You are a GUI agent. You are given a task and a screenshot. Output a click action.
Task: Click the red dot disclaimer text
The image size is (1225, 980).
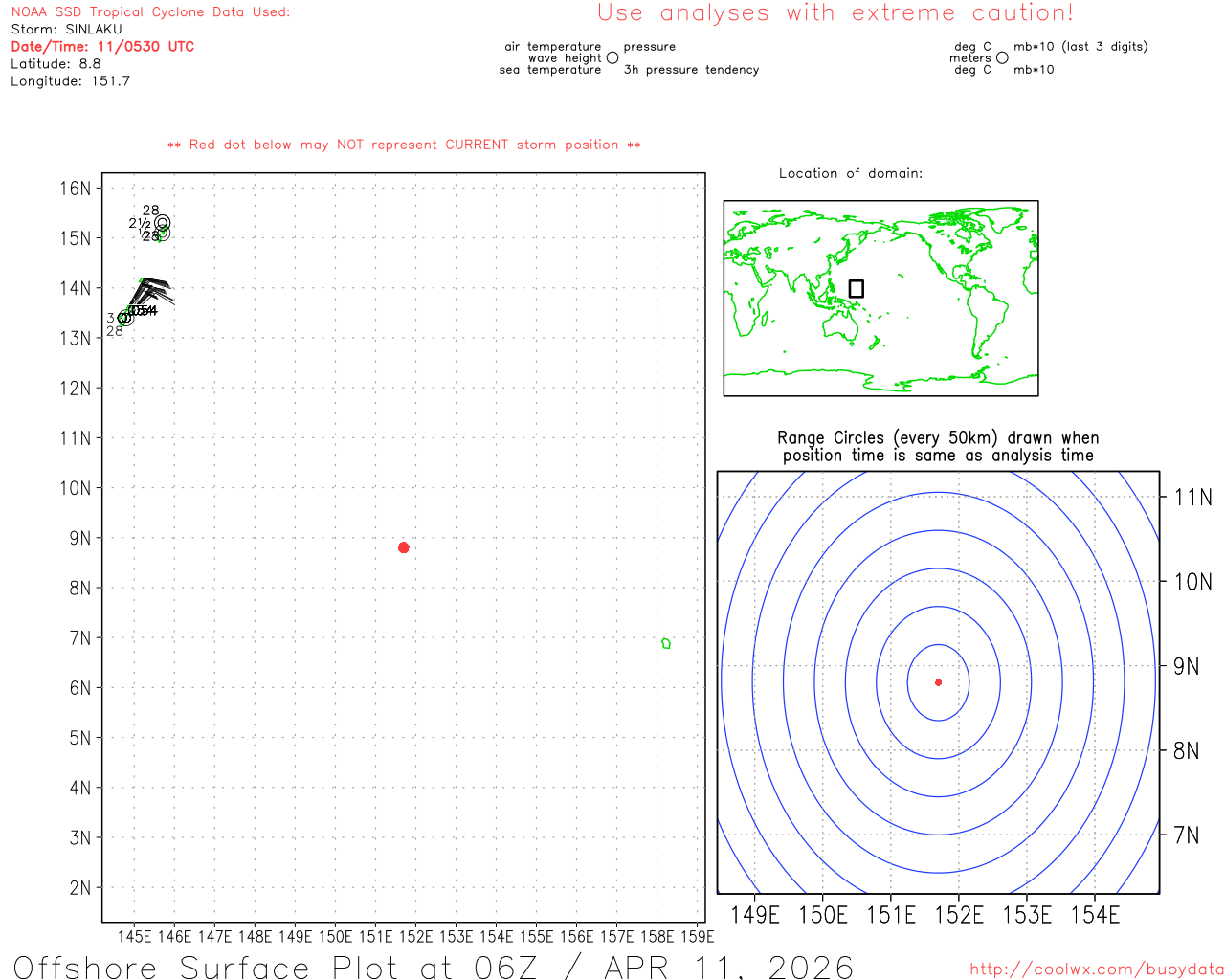pyautogui.click(x=404, y=145)
